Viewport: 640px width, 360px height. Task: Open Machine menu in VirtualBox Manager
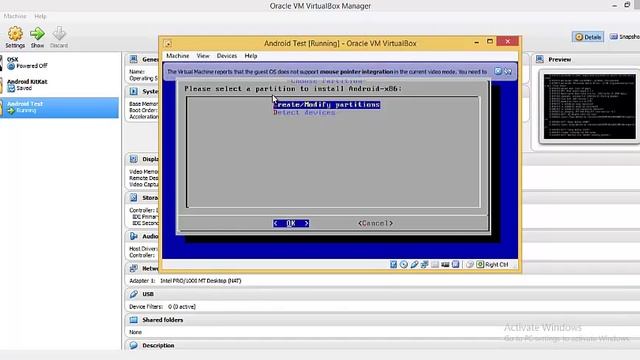(15, 16)
